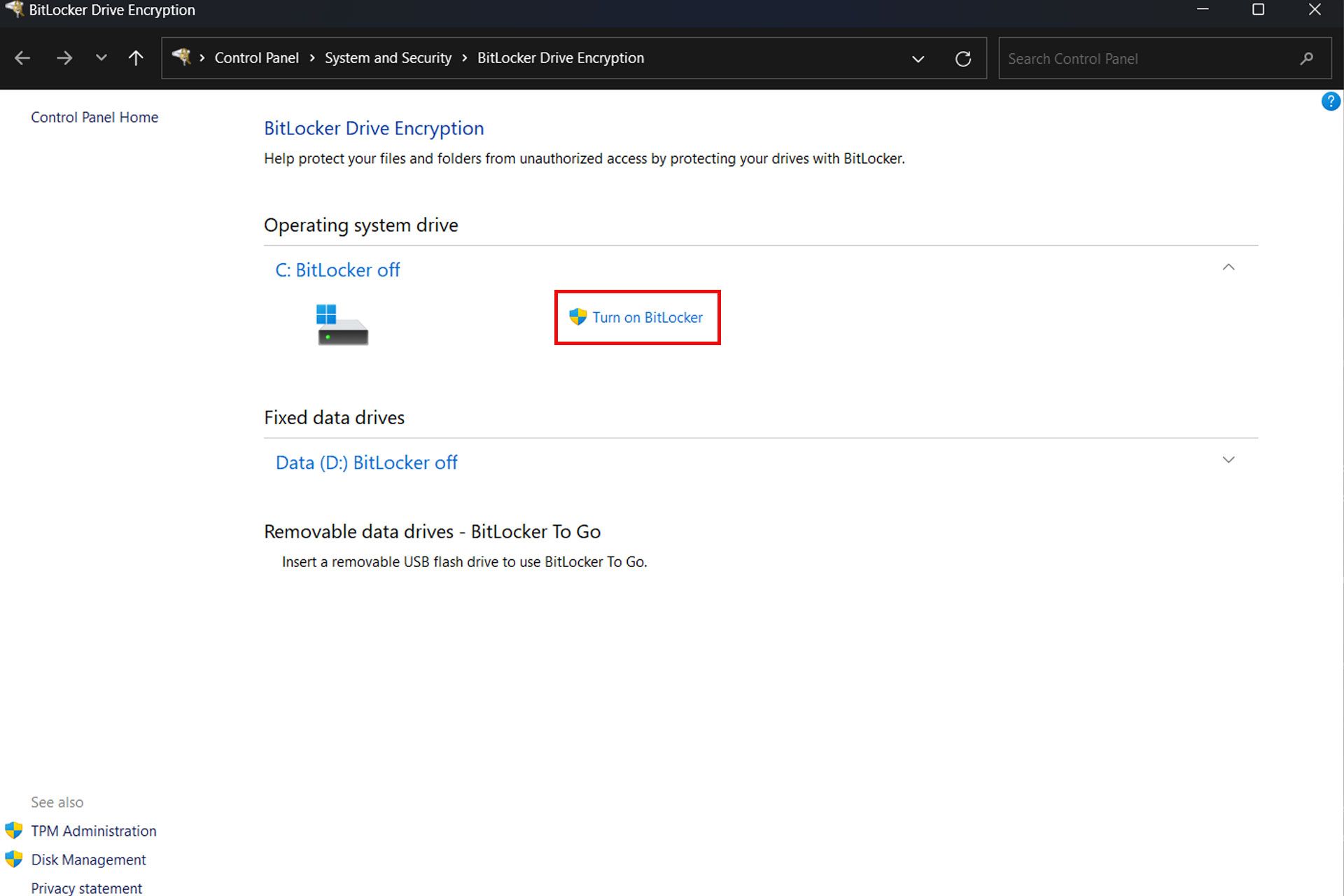The width and height of the screenshot is (1344, 896).
Task: Click the TPM Administration link
Action: 93,831
